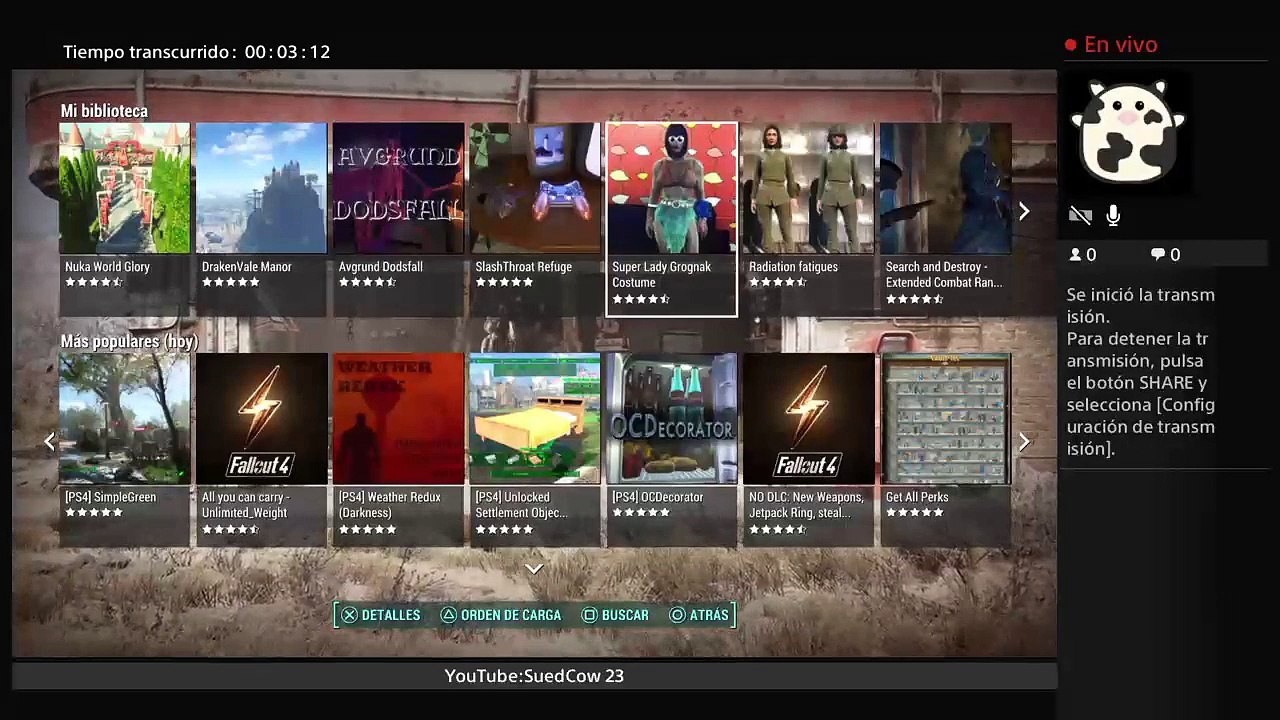The width and height of the screenshot is (1280, 720).
Task: Open NO DLC: New Weapons mod thumbnail
Action: [x=808, y=418]
